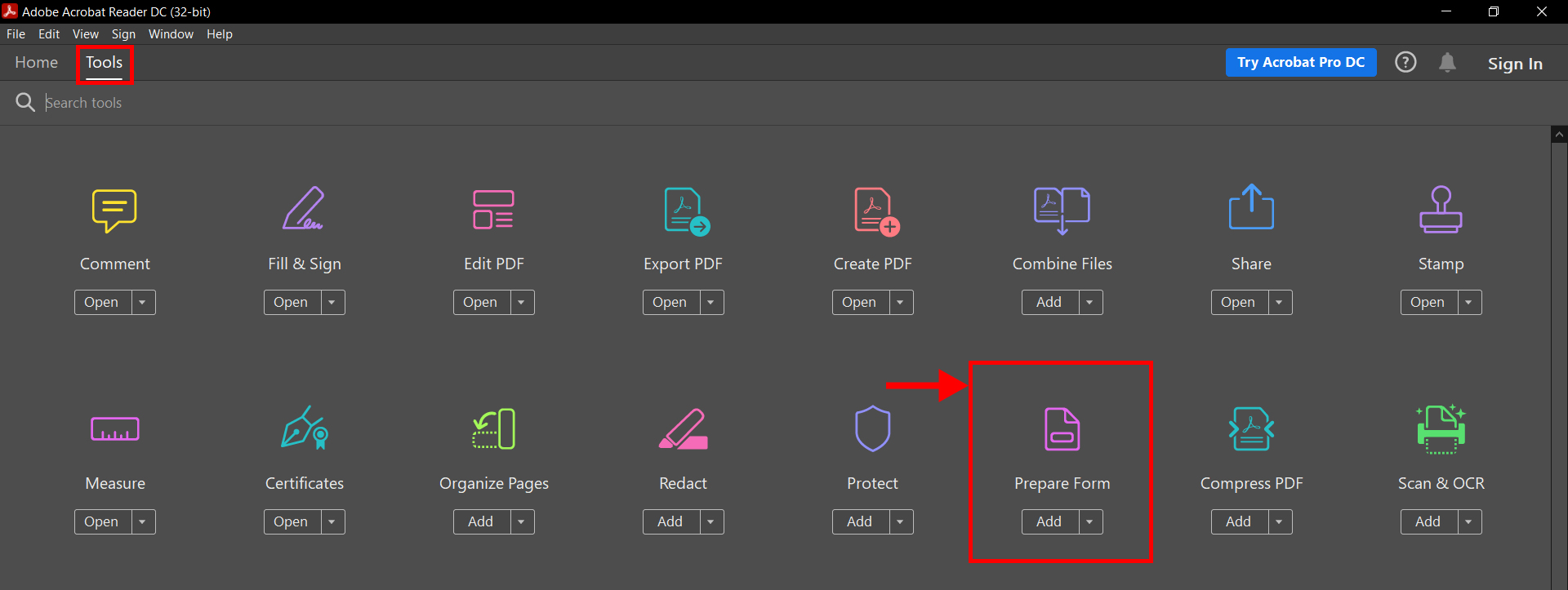Select the Organize Pages tool icon

tap(493, 428)
